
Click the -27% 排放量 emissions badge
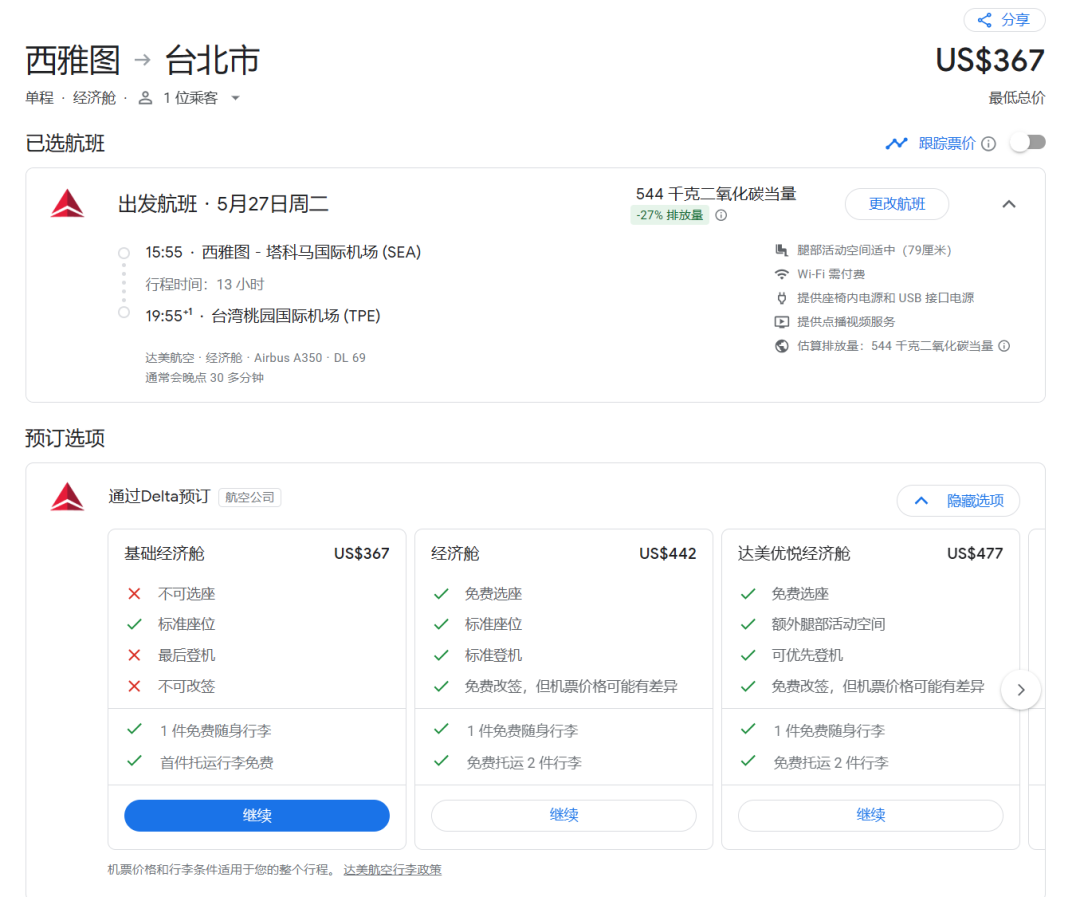click(669, 215)
